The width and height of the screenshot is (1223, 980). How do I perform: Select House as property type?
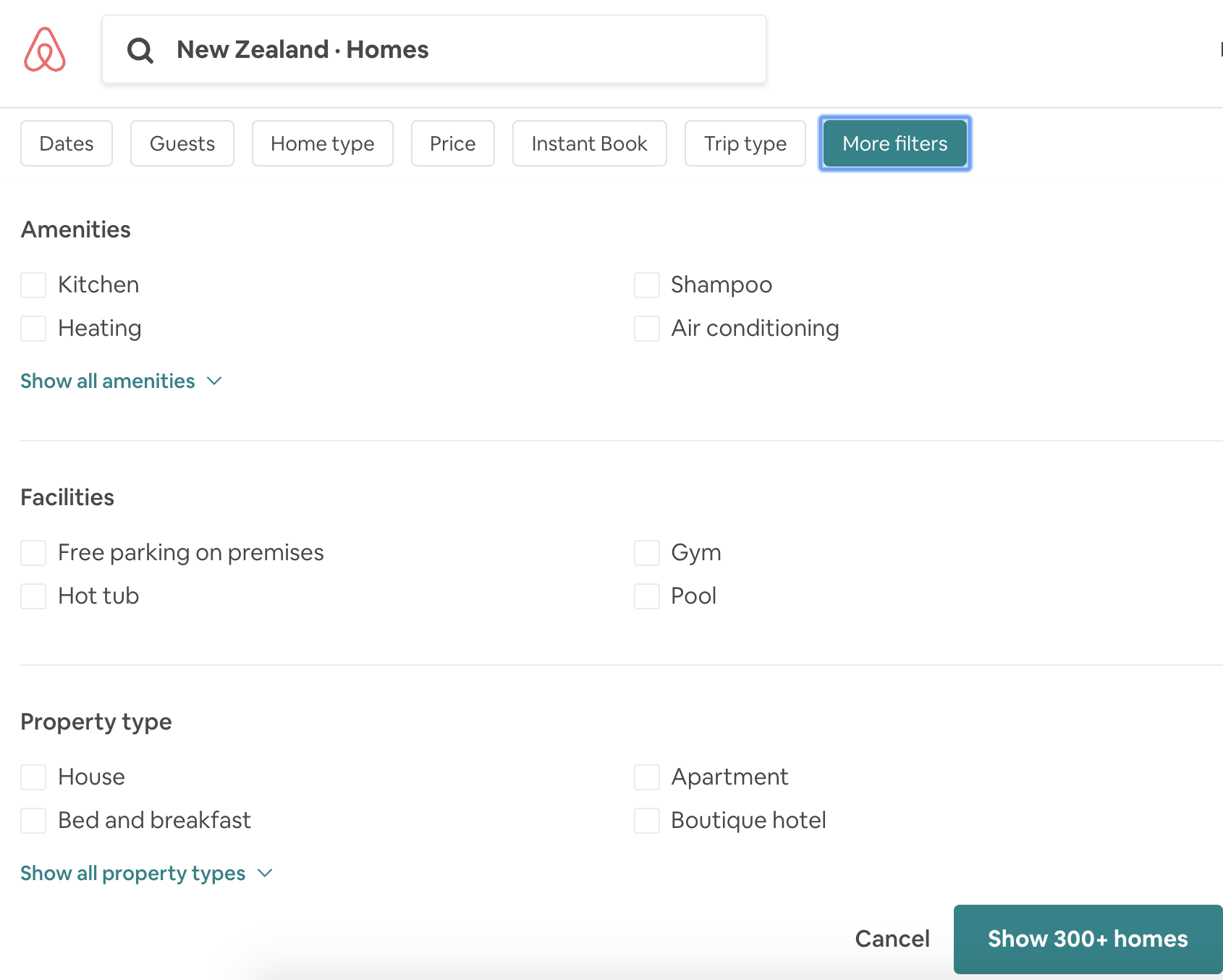[33, 777]
